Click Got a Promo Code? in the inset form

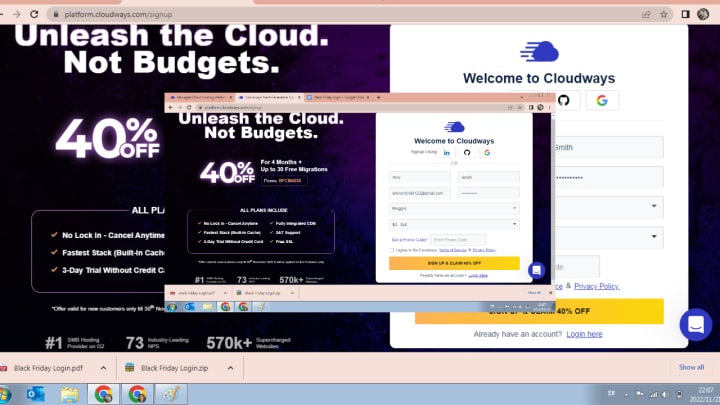pos(409,240)
